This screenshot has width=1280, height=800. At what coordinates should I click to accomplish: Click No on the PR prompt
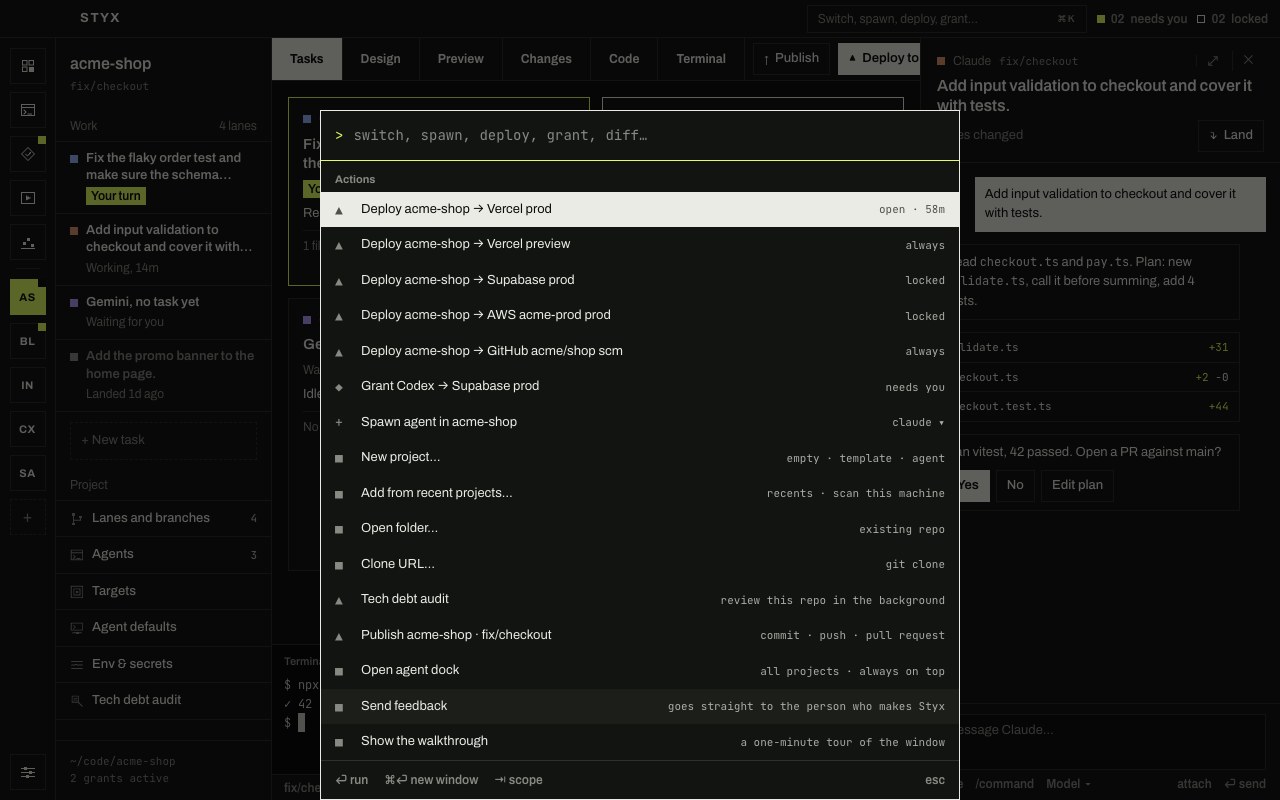[1015, 485]
